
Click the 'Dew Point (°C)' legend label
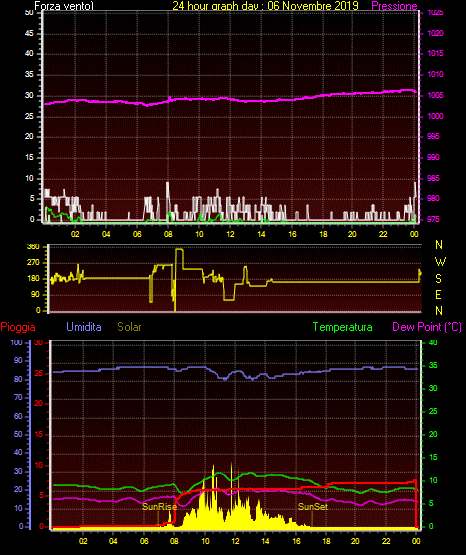(x=427, y=327)
